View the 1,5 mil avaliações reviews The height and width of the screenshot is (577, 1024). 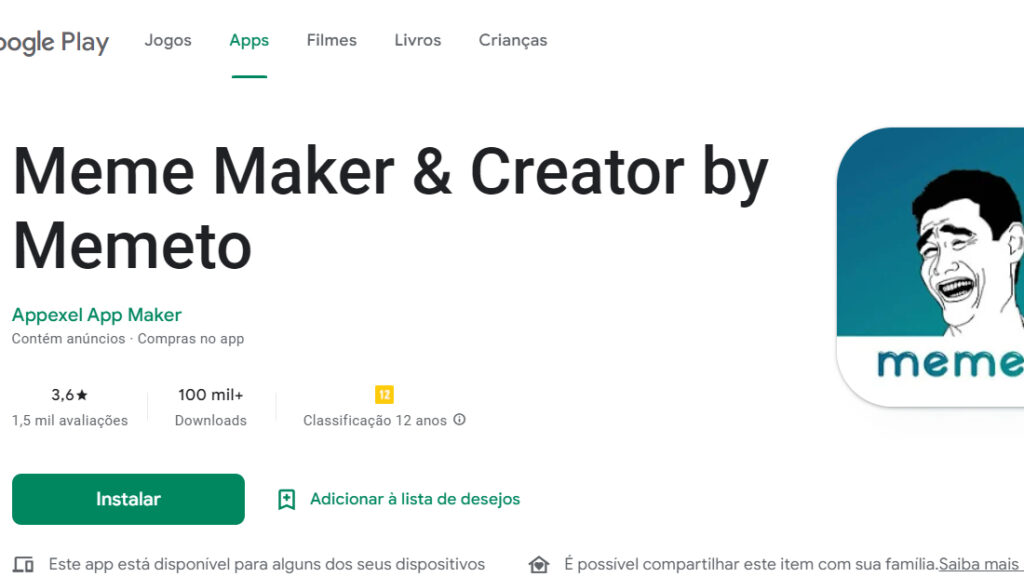[x=70, y=421]
